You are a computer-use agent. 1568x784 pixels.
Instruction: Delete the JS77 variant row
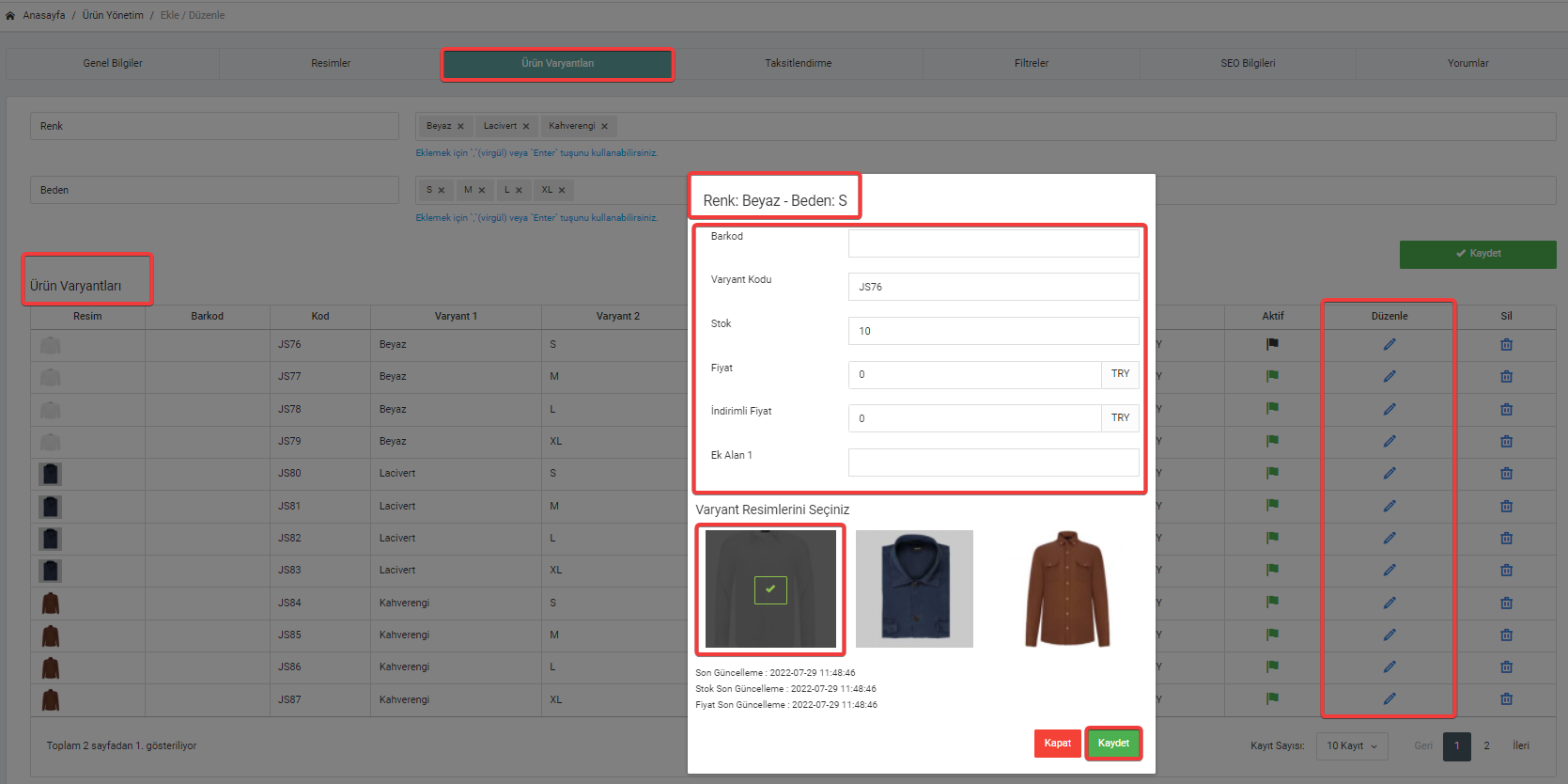pos(1506,376)
